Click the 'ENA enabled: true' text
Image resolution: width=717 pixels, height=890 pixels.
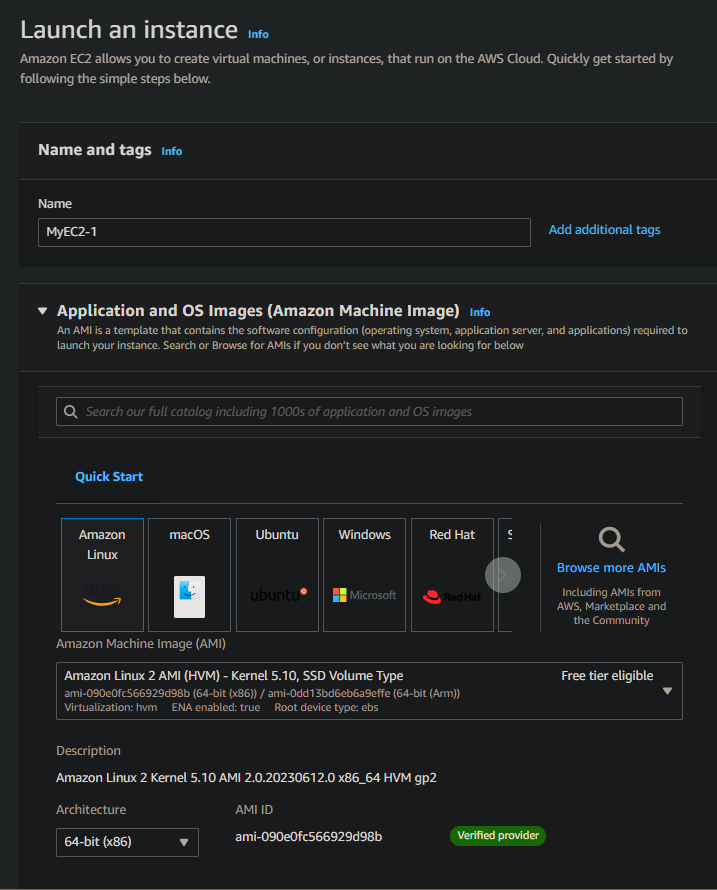216,707
